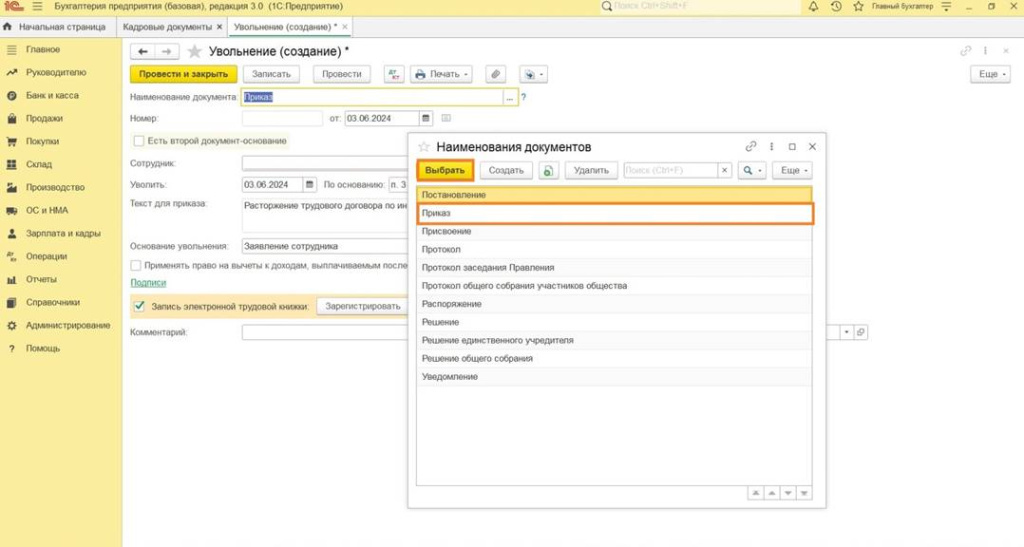Enable 'Есть второй документ-основание' checkbox
Viewport: 1024px width, 547px height.
139,141
